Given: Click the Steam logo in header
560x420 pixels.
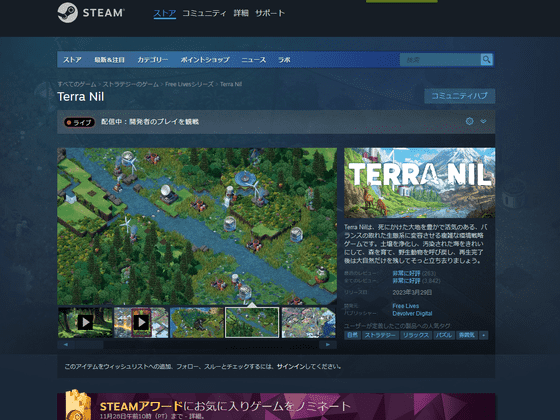Looking at the screenshot, I should click(x=91, y=12).
